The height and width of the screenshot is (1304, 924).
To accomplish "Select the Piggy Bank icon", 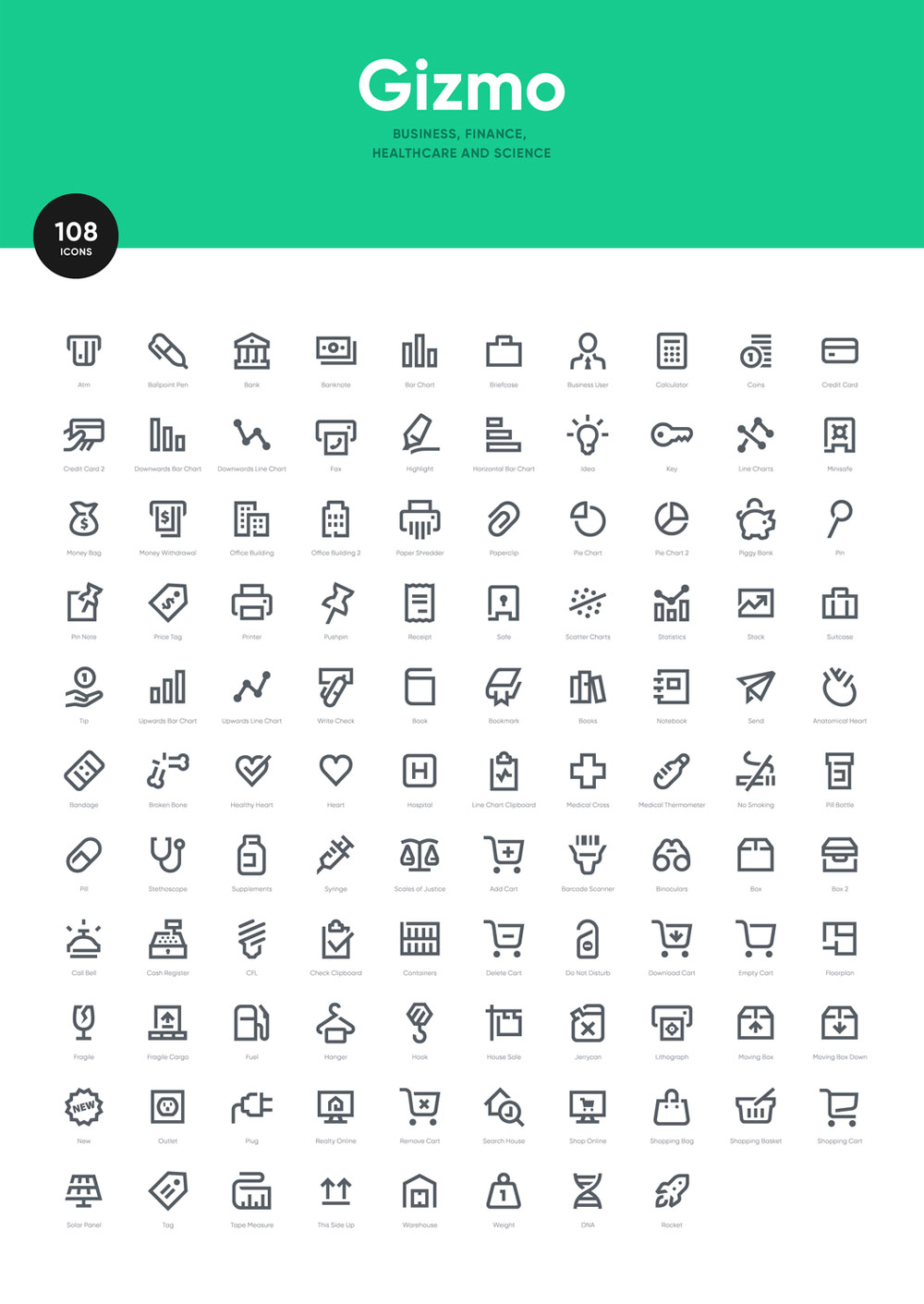I will [756, 519].
